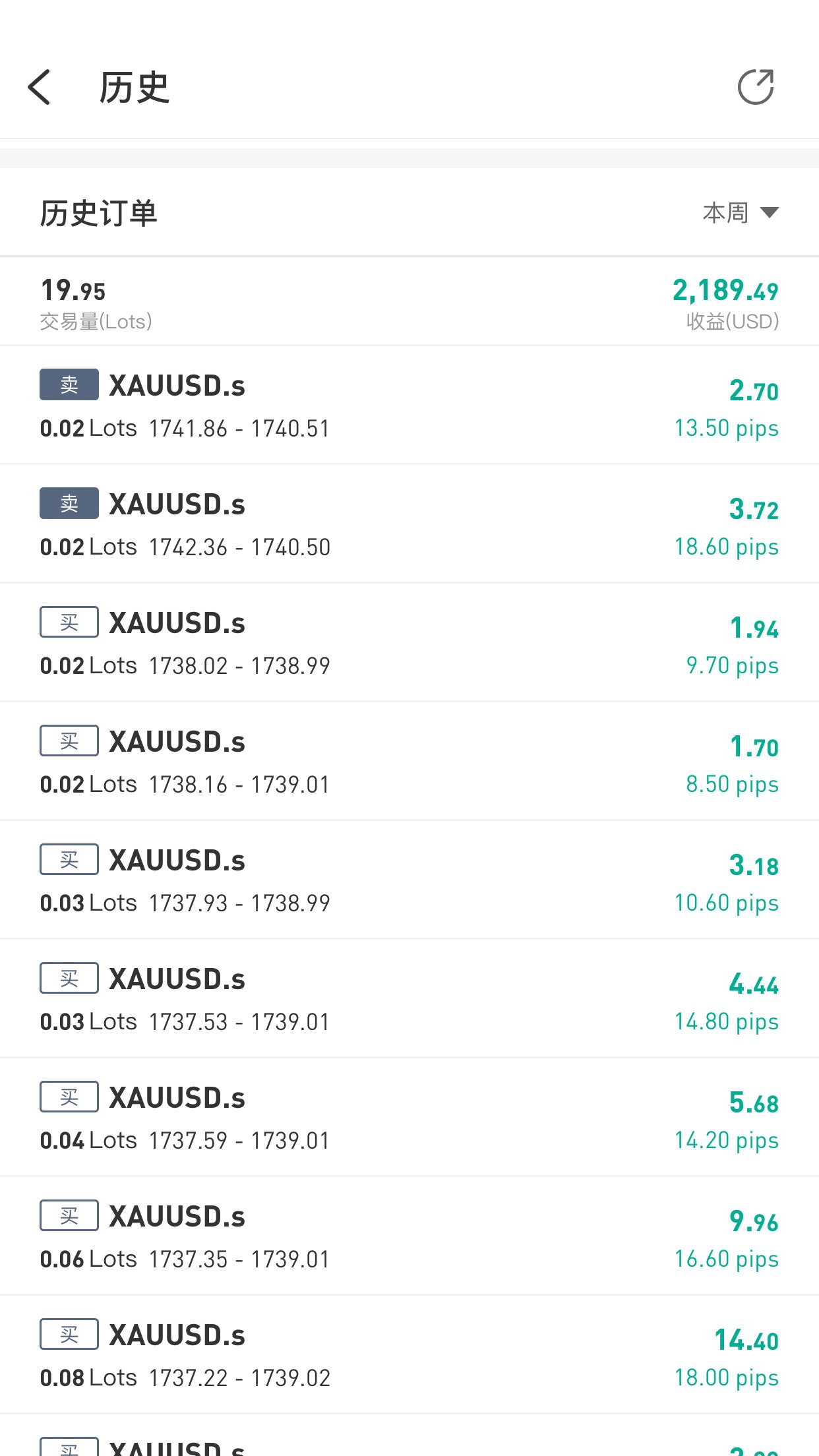The width and height of the screenshot is (819, 1456).
Task: Tap the 历史 page title
Action: pos(135,87)
